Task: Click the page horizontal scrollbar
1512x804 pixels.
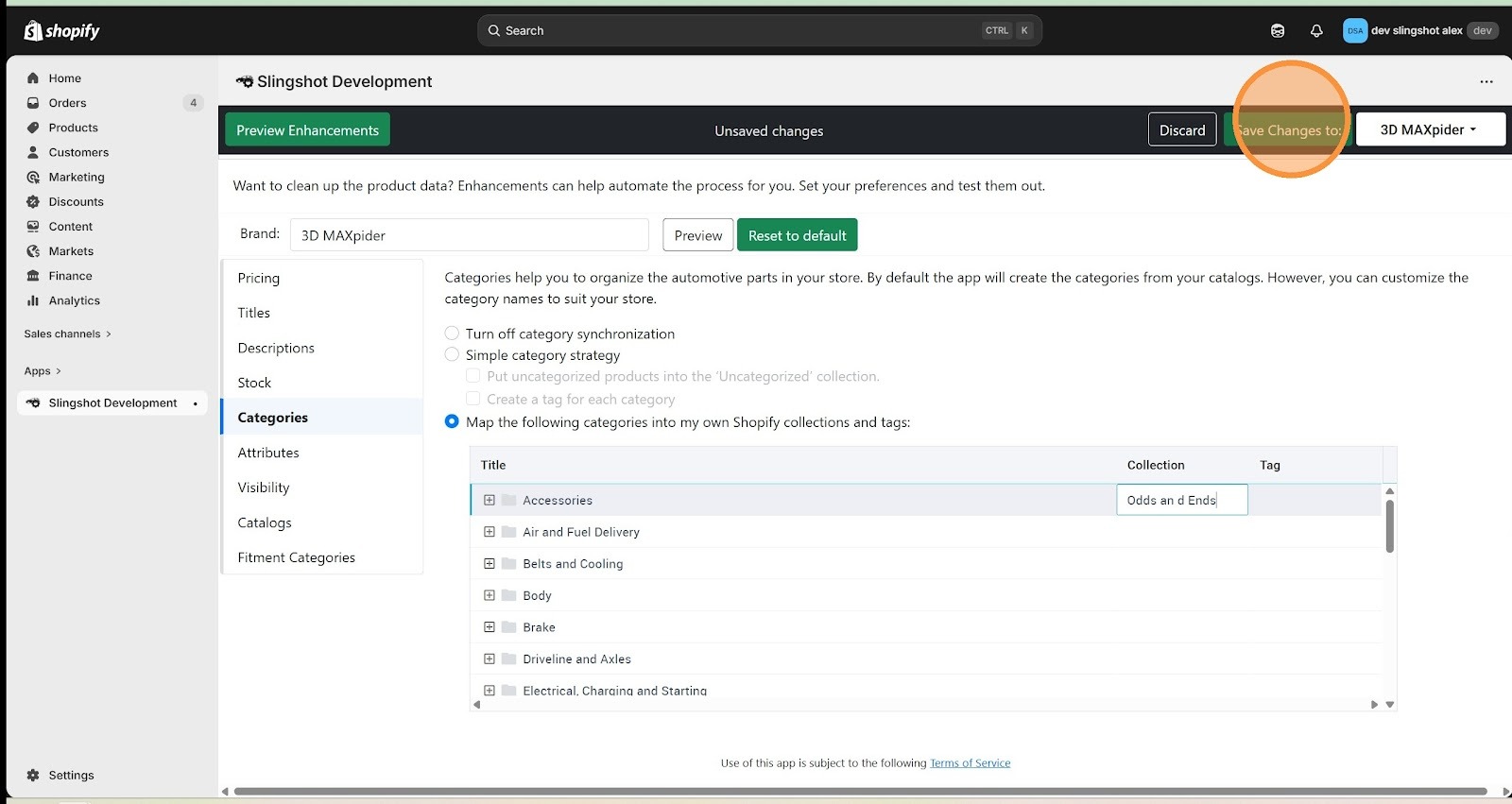Action: pos(860,792)
